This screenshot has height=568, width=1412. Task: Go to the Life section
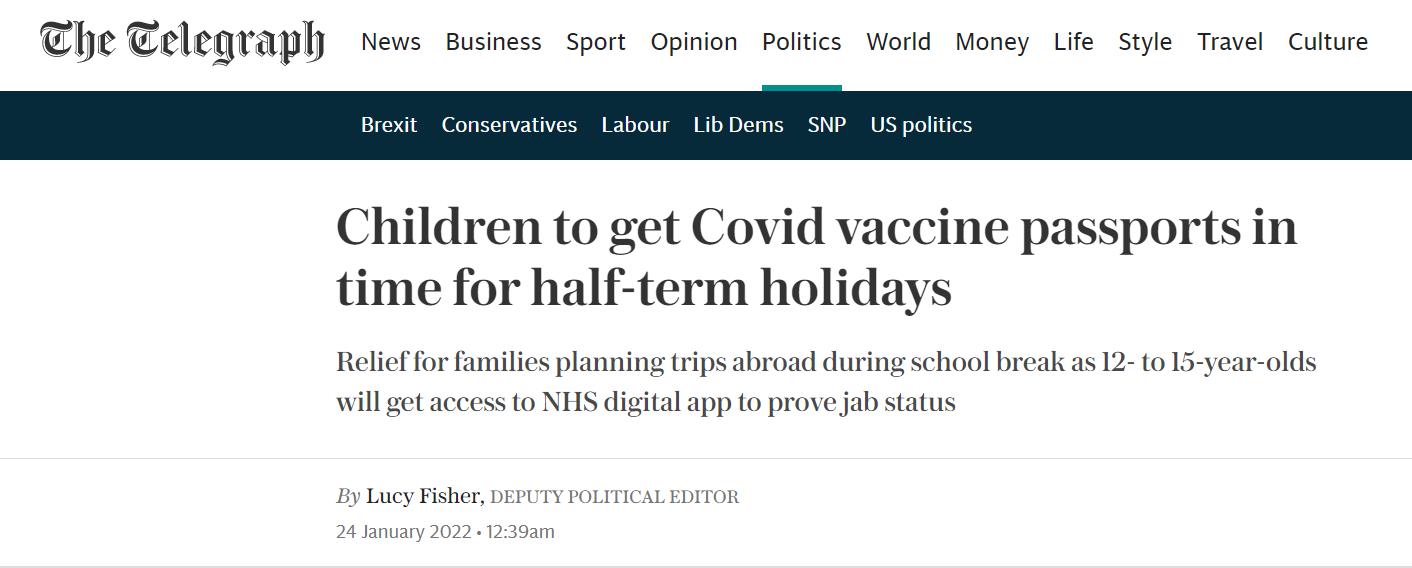pos(1073,42)
